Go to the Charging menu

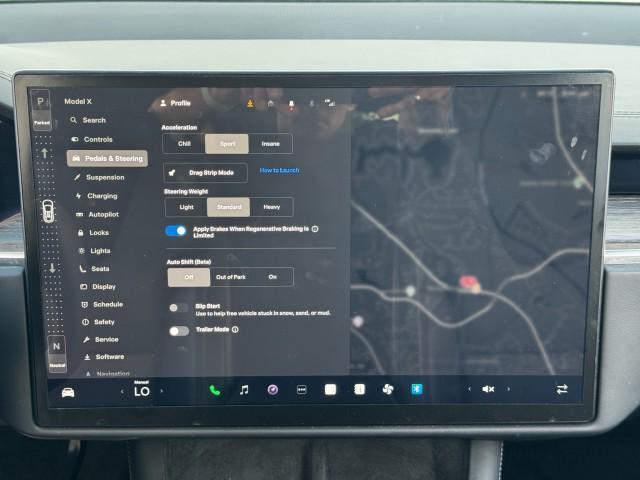(x=101, y=196)
